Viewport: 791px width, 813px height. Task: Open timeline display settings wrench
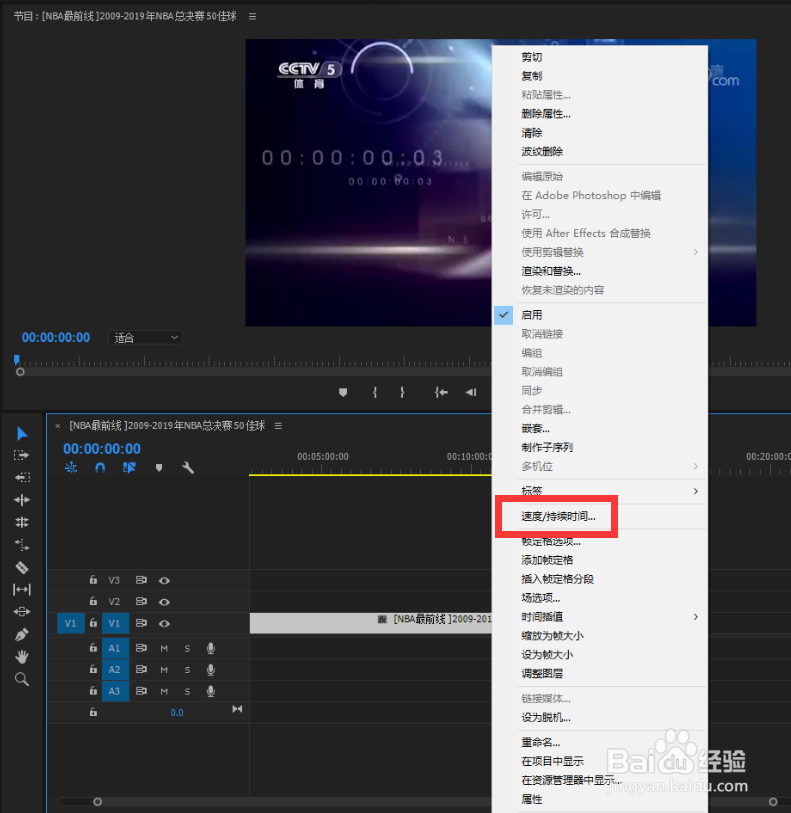(188, 468)
